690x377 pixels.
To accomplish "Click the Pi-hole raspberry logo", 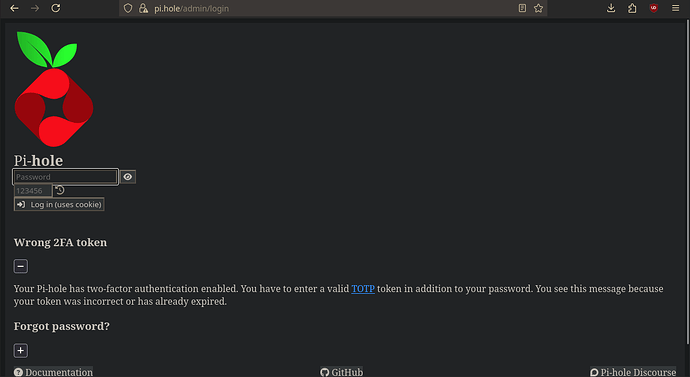I will point(54,89).
